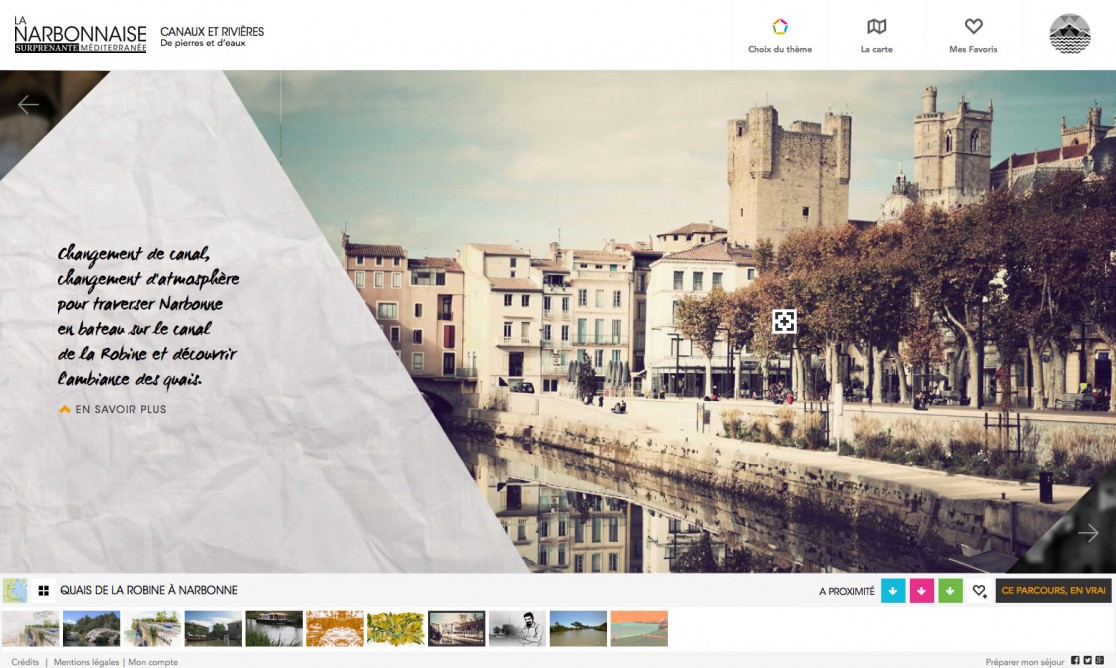
Task: Toggle the grid view icon beside title
Action: (43, 591)
